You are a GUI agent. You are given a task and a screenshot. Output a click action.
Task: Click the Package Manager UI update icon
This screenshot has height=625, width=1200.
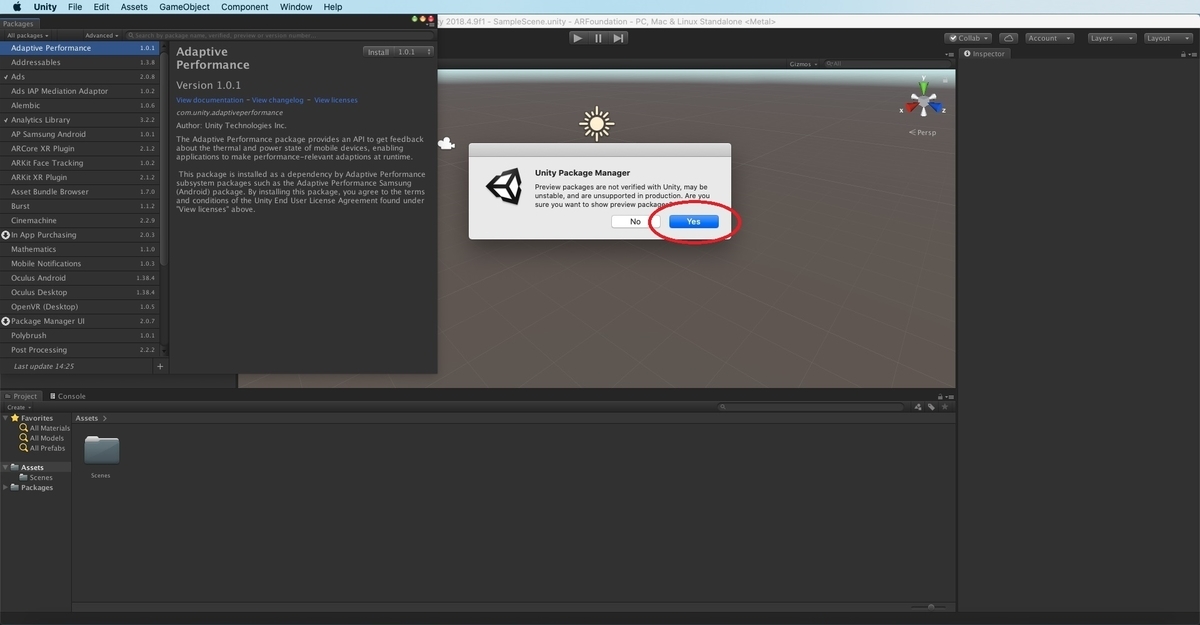click(x=6, y=321)
